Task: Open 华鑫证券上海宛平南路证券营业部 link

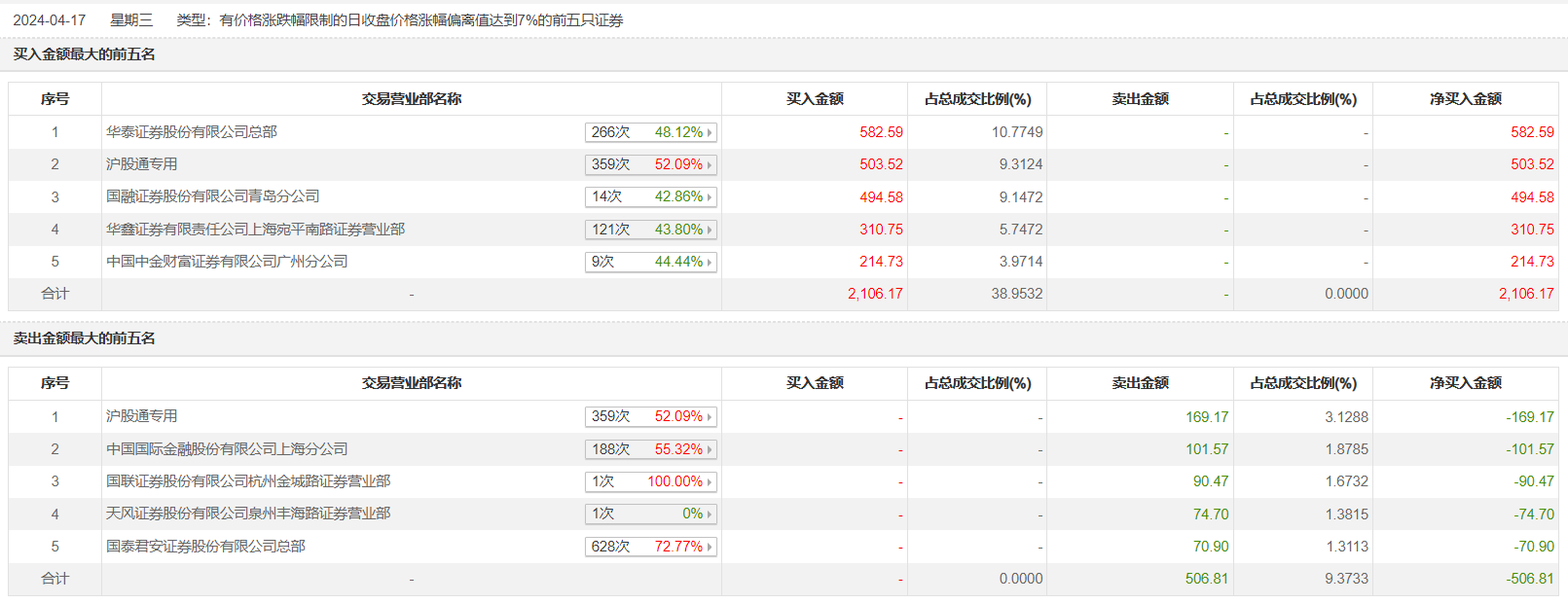Action: [255, 230]
